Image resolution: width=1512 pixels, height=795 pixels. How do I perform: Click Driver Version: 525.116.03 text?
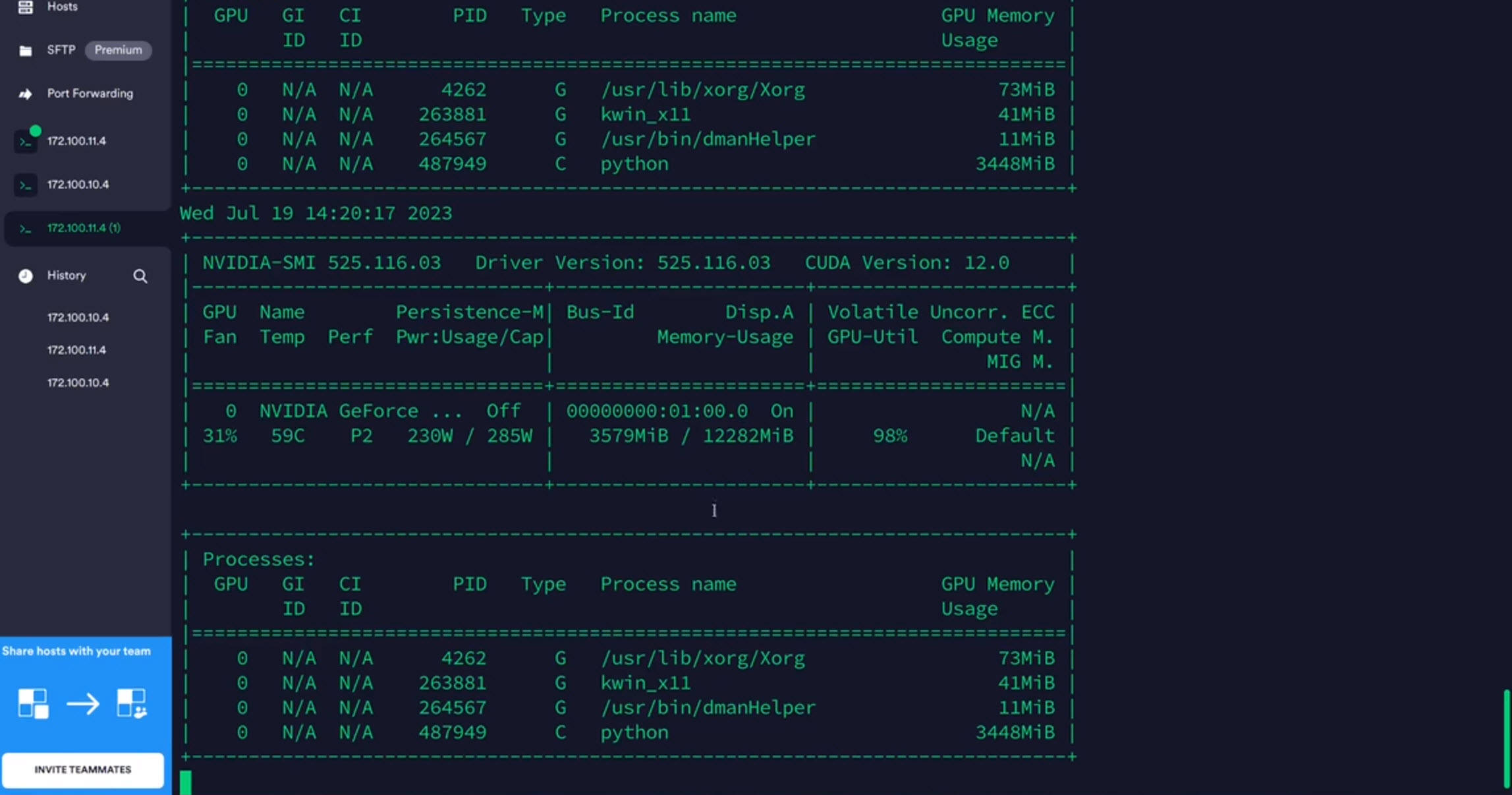click(623, 263)
